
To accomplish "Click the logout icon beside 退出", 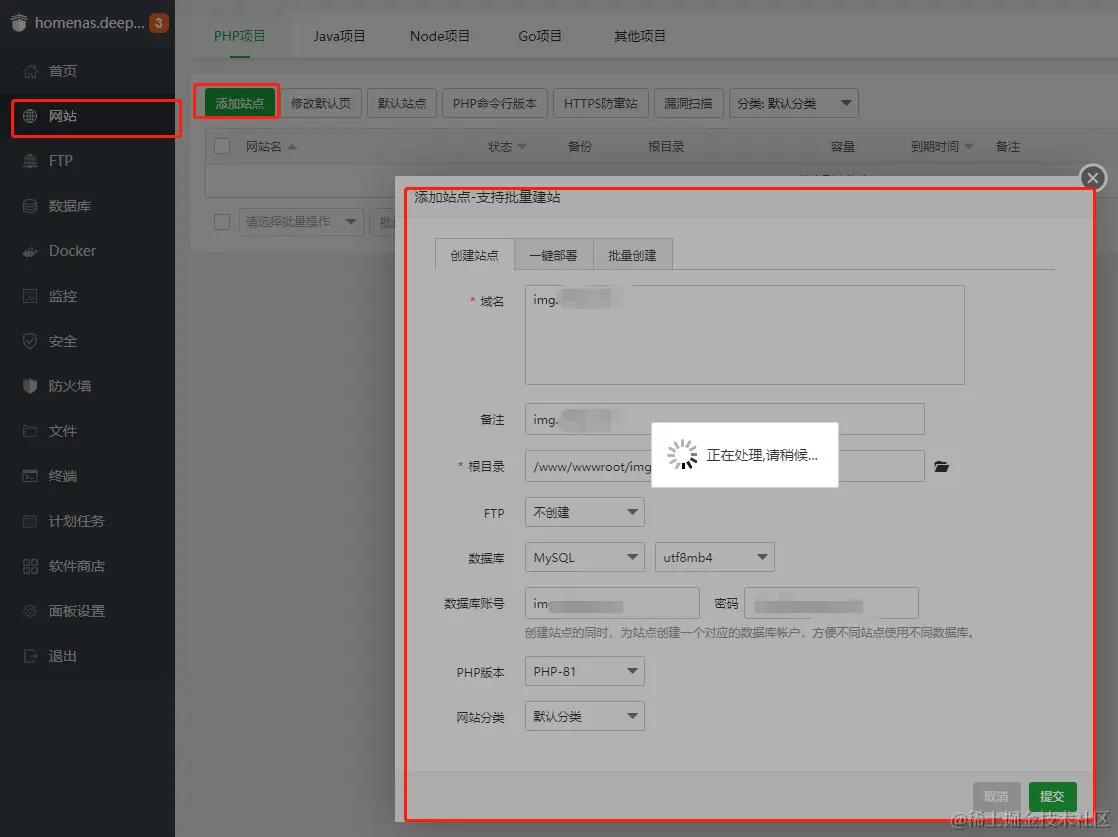I will (30, 656).
